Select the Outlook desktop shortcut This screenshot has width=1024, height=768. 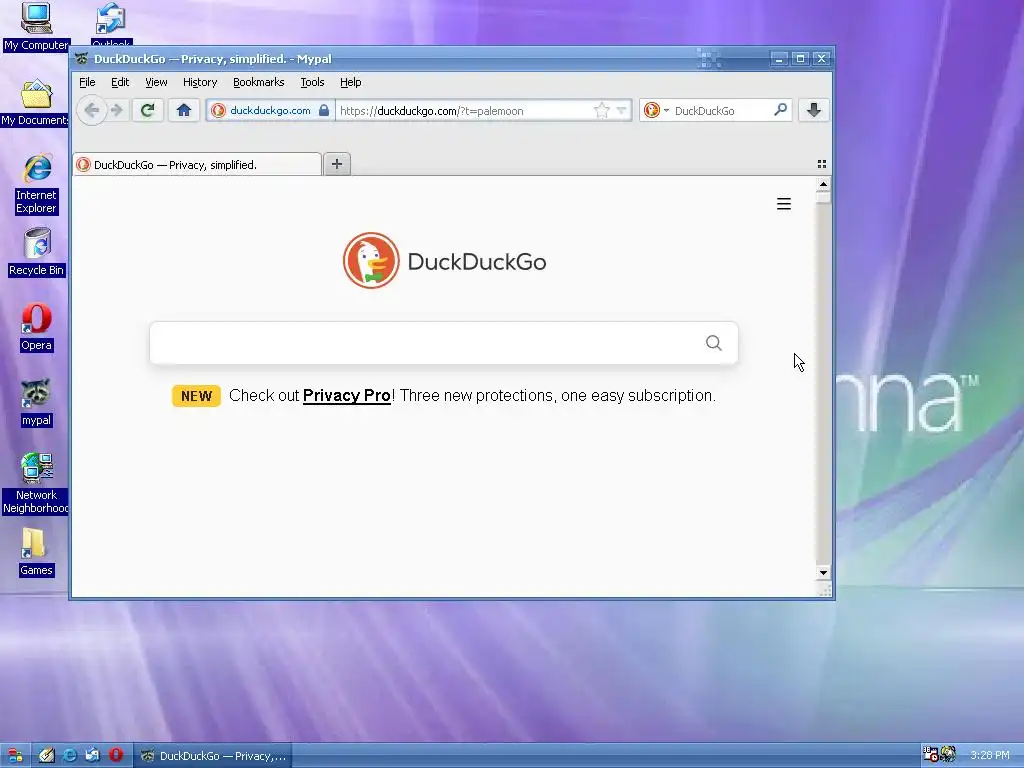pos(112,25)
